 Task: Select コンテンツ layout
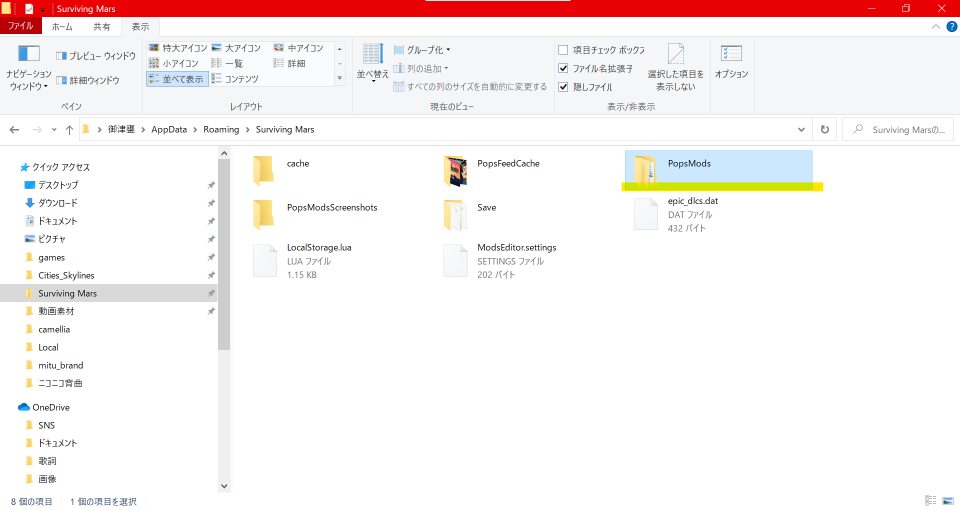(235, 79)
